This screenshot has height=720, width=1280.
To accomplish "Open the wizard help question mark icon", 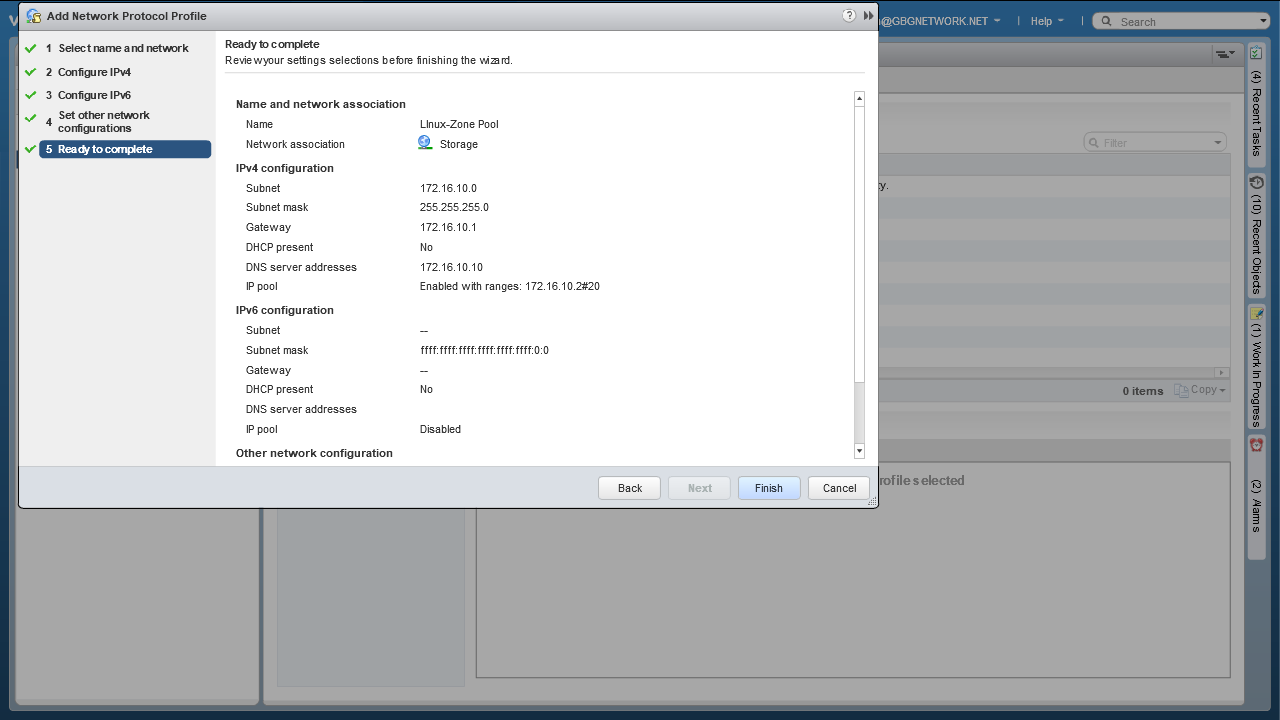I will point(849,16).
